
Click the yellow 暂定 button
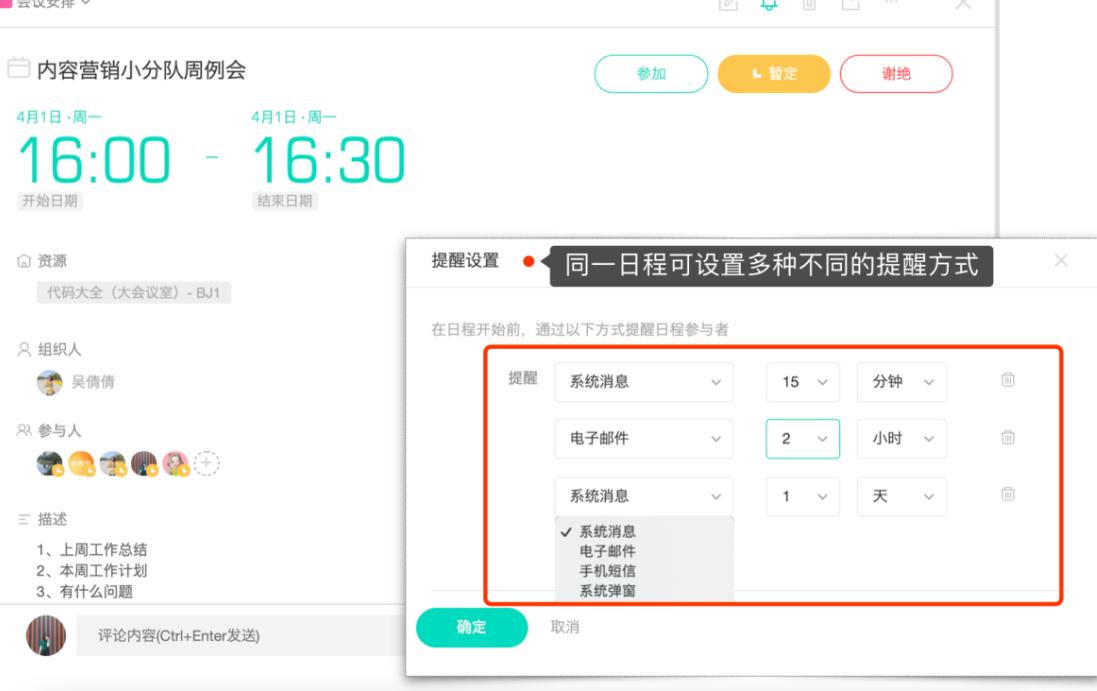[774, 73]
